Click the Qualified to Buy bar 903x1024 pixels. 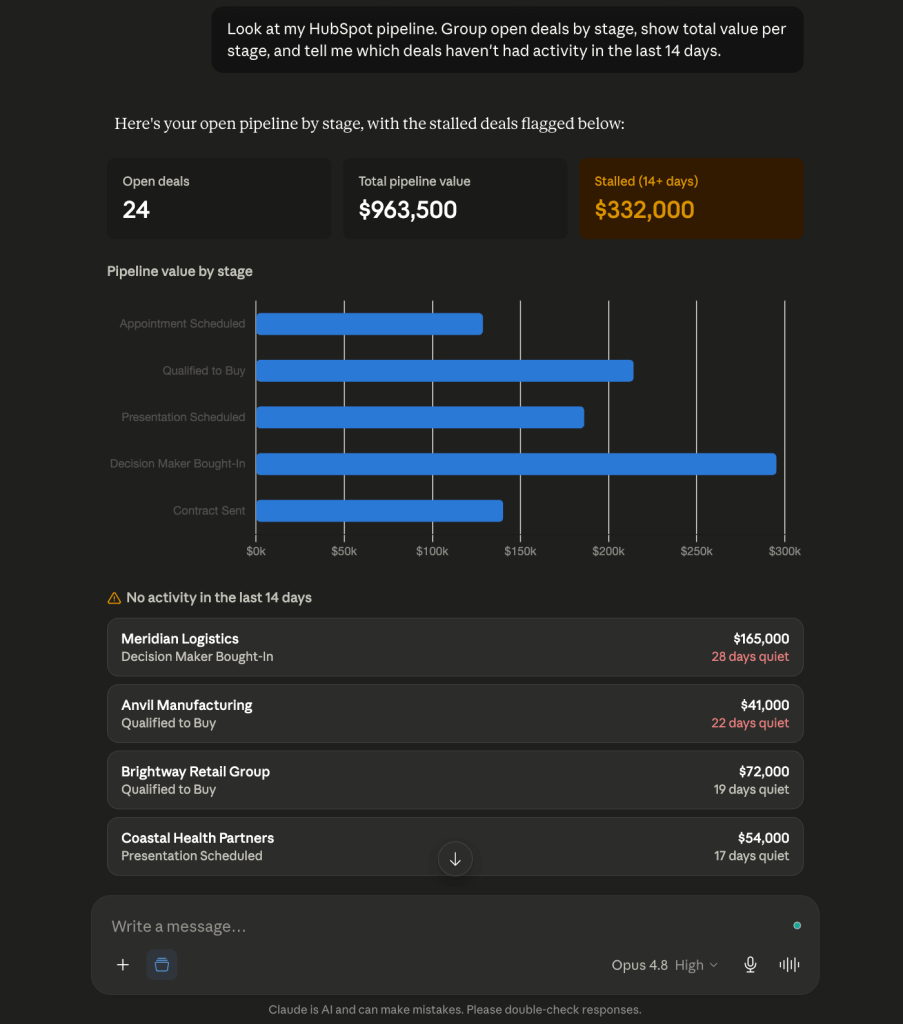[x=445, y=370]
